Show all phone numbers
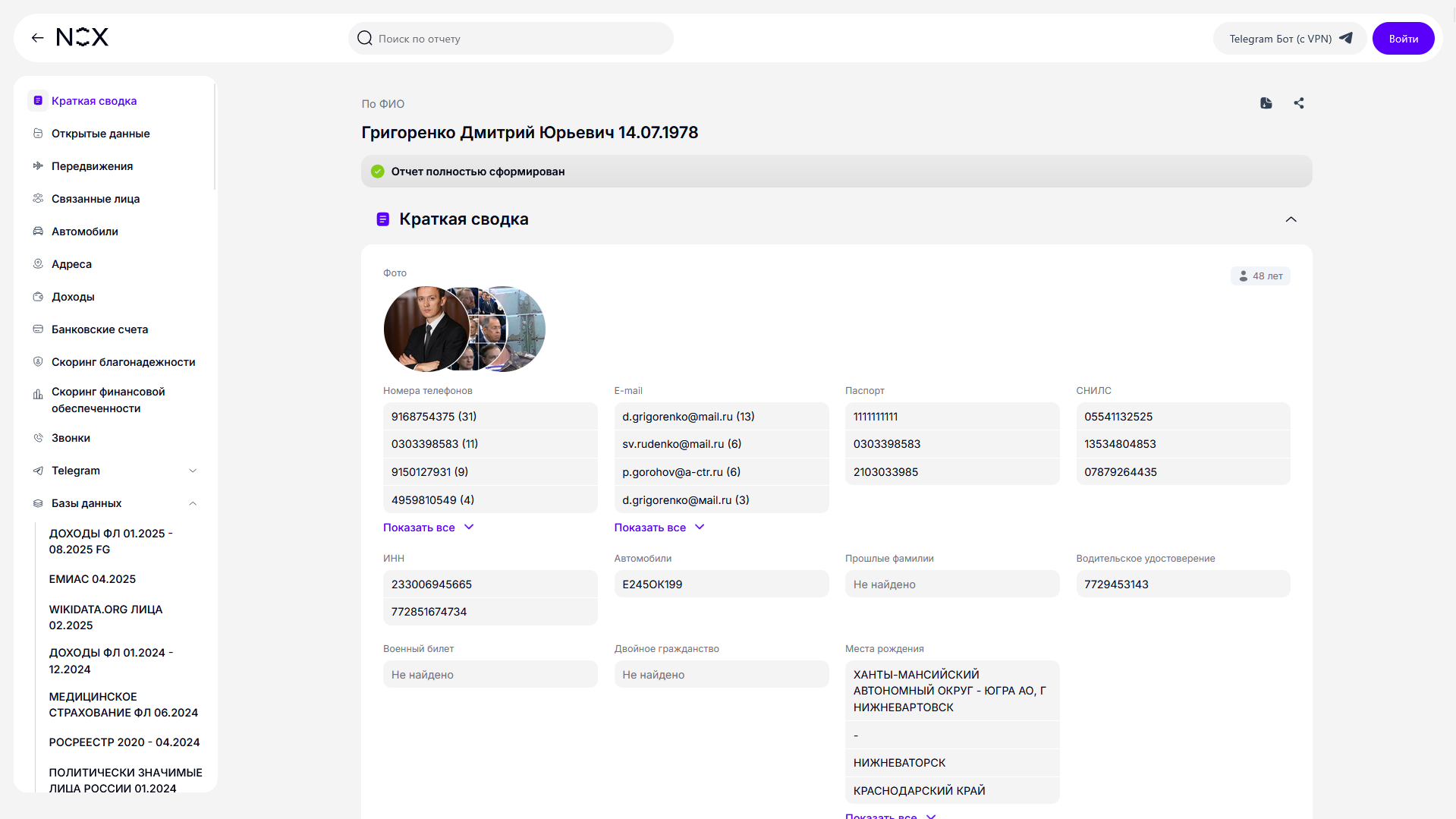Viewport: 1456px width, 819px height. [428, 528]
